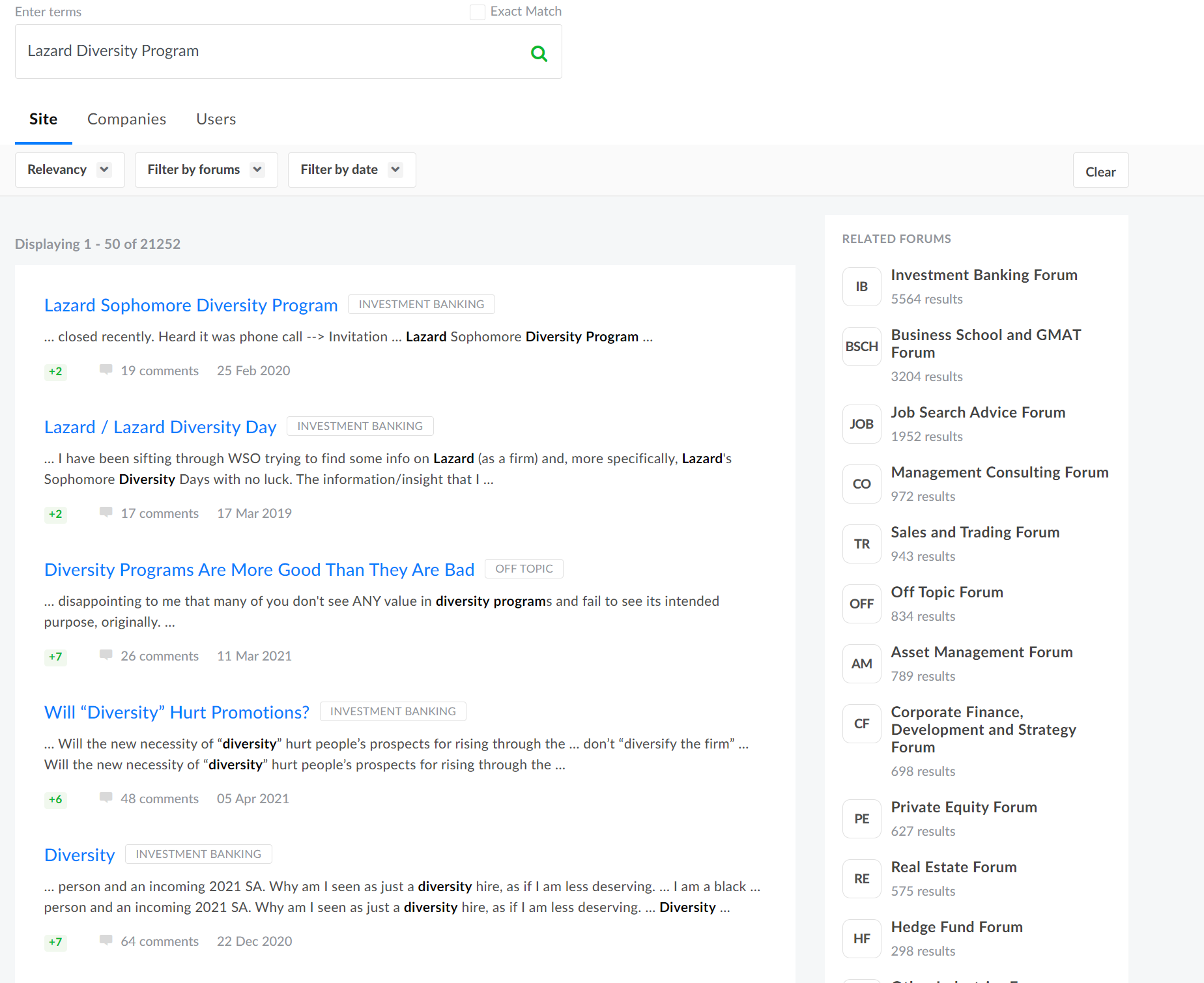This screenshot has height=983, width=1204.
Task: Enable the Exact Match checkbox
Action: (478, 12)
